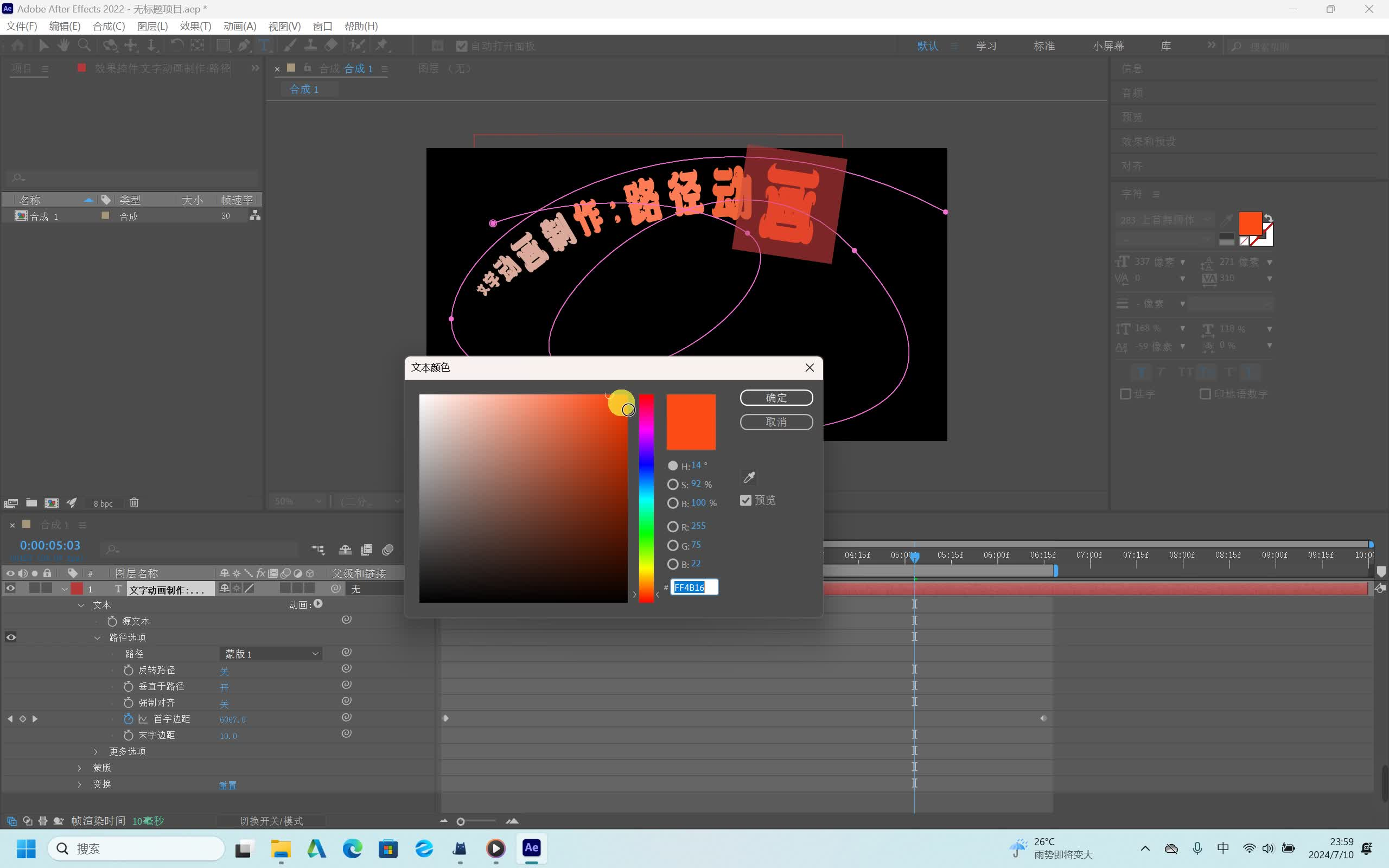
Task: Open the 文件(F) menu
Action: point(21,27)
